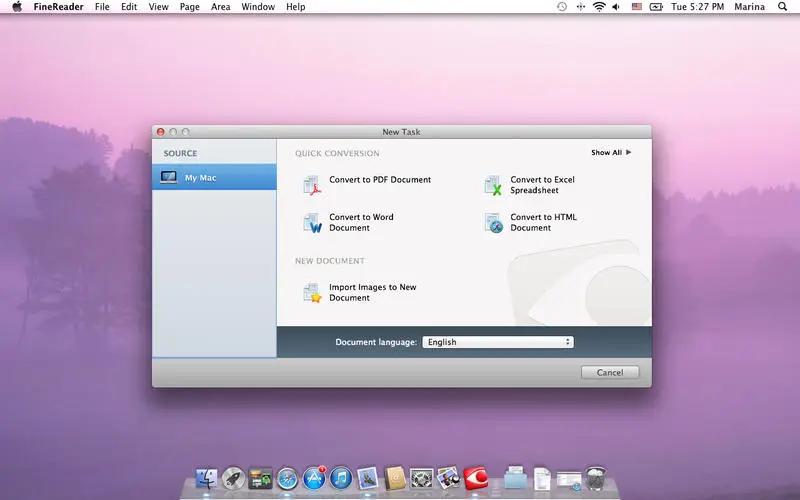Click the Import Images to New Document icon
800x500 pixels.
(312, 292)
